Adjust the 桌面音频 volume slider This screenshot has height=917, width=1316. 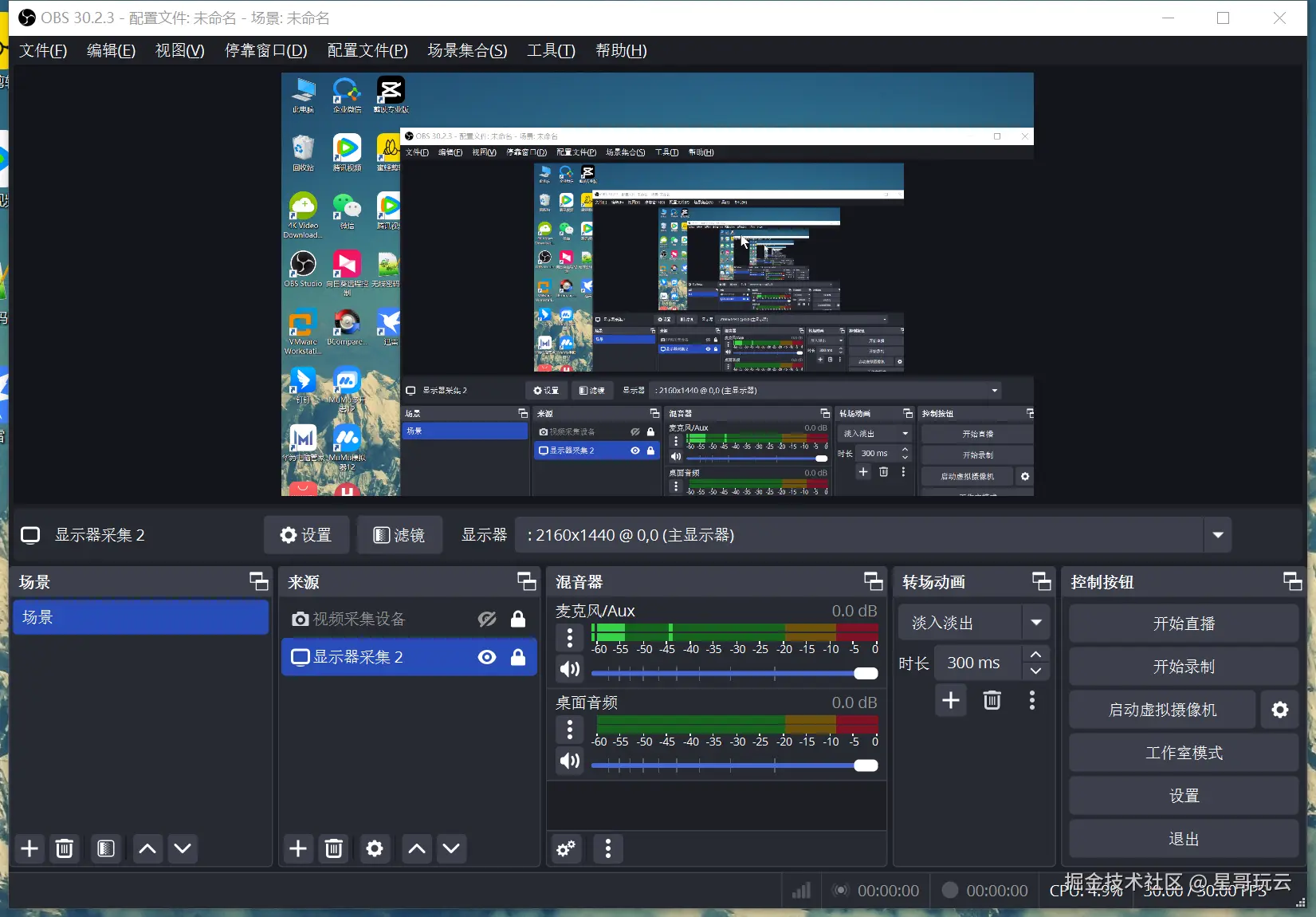click(x=734, y=765)
